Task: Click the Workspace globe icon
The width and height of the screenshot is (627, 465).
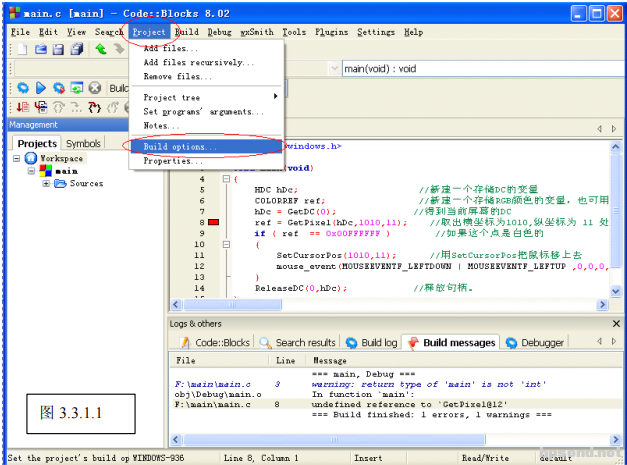Action: (x=30, y=158)
